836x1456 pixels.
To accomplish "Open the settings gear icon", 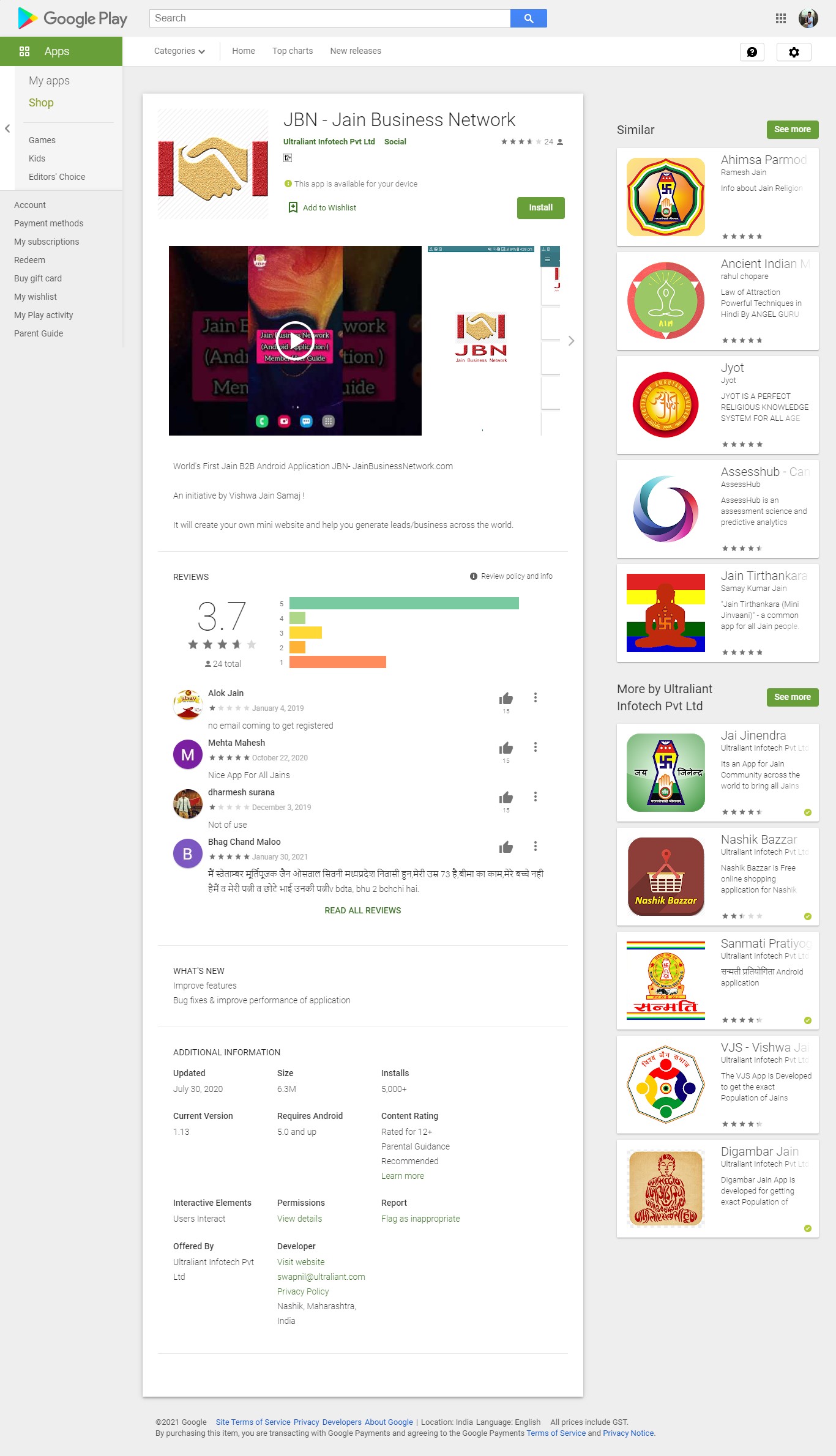I will 794,52.
